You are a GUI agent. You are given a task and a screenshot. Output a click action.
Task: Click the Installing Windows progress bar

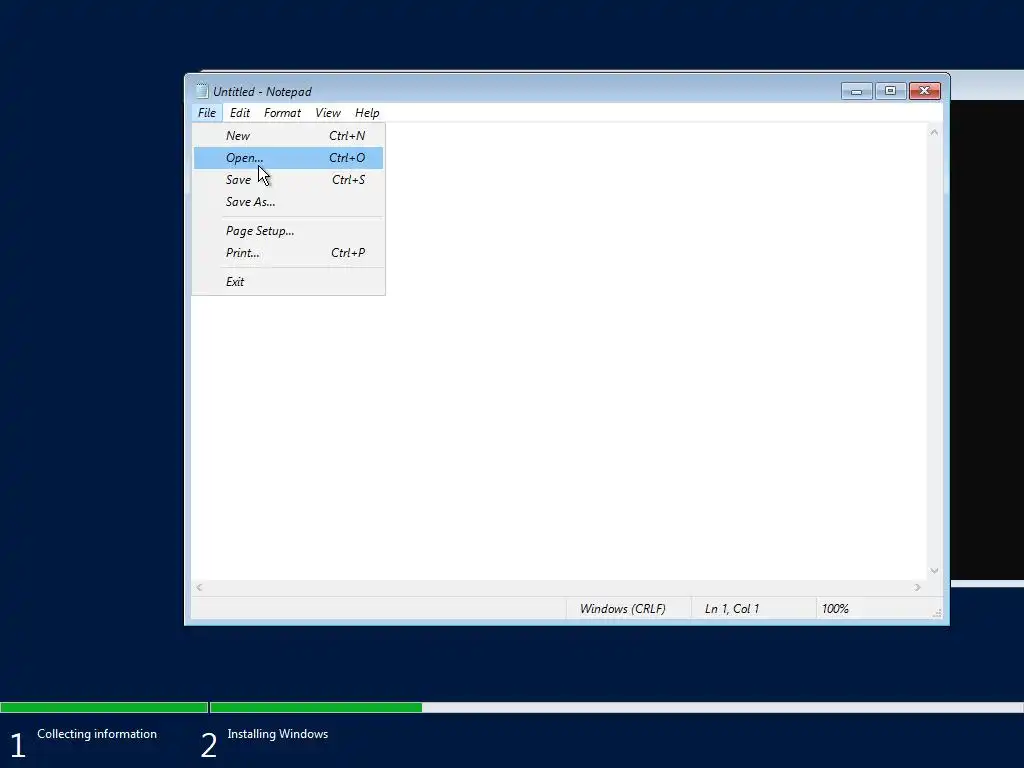pos(616,707)
